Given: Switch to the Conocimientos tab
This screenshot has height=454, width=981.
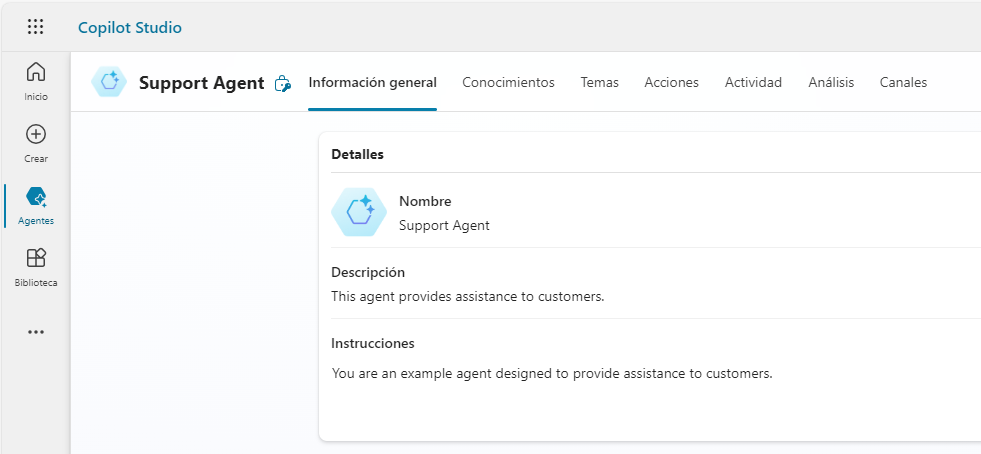Looking at the screenshot, I should [x=508, y=83].
